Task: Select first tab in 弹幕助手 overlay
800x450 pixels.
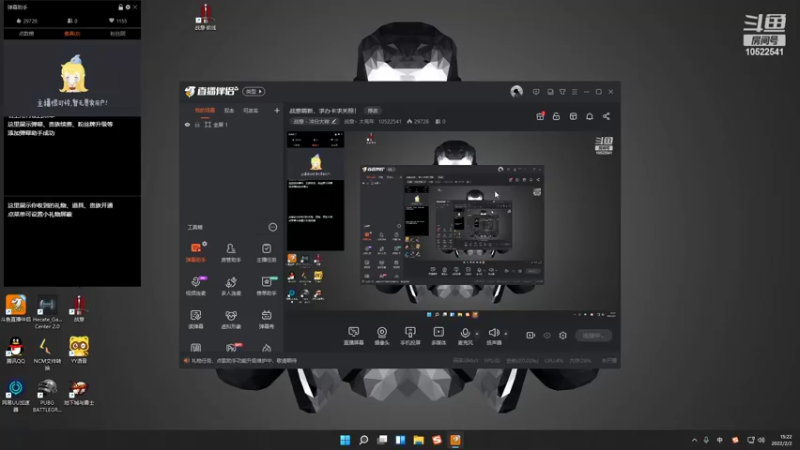Action: click(x=27, y=34)
